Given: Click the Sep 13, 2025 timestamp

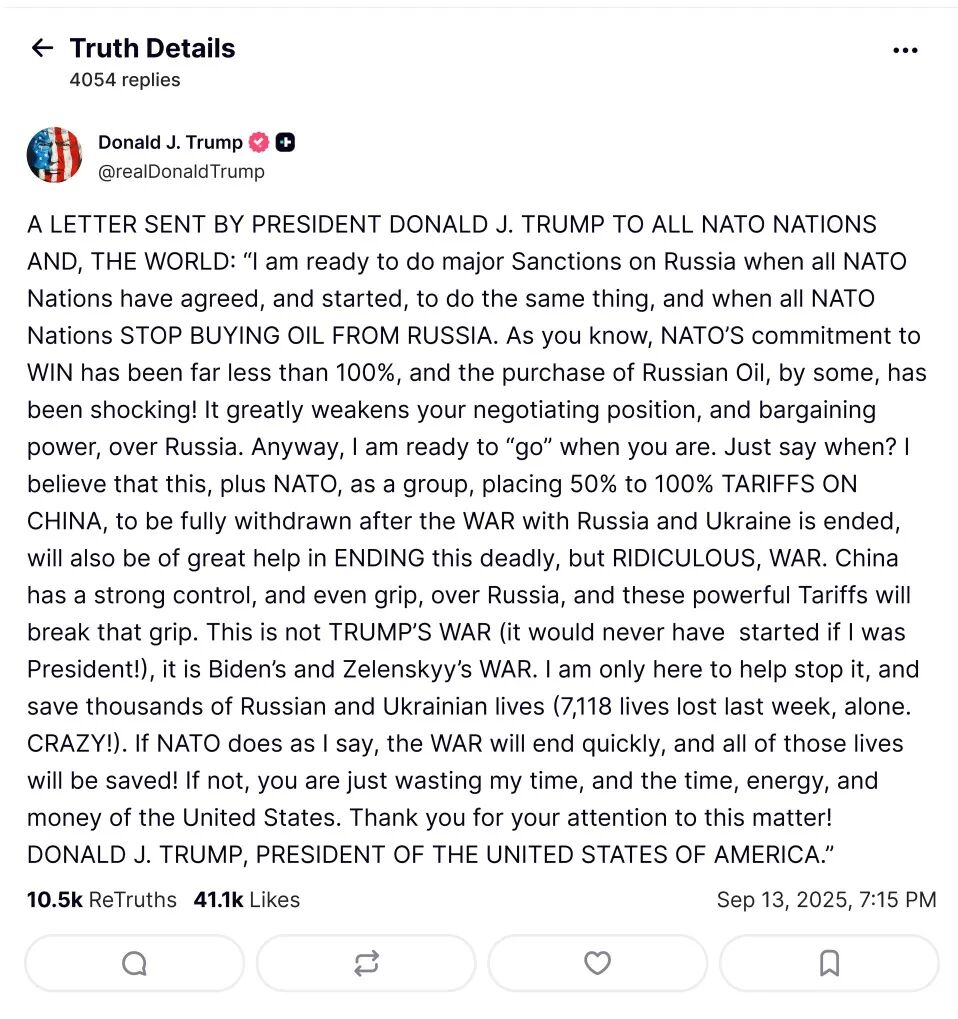Looking at the screenshot, I should click(x=826, y=900).
